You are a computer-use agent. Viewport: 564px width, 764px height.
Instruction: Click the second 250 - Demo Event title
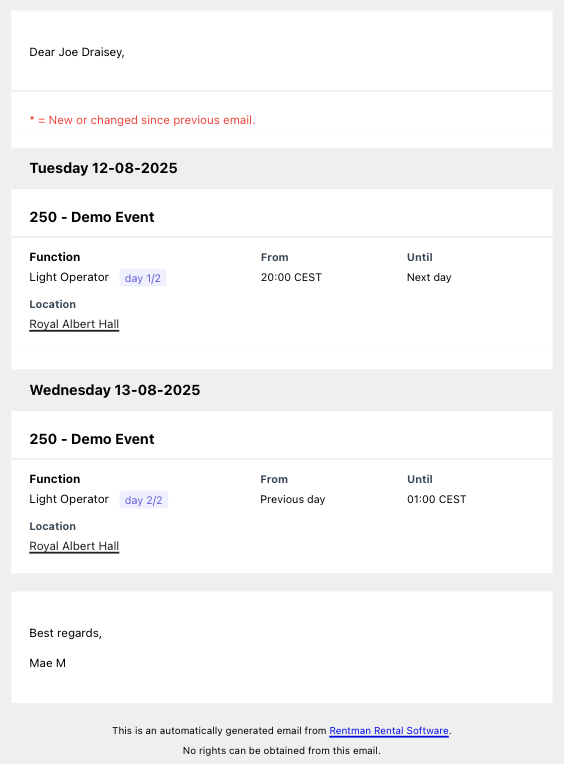tap(92, 439)
